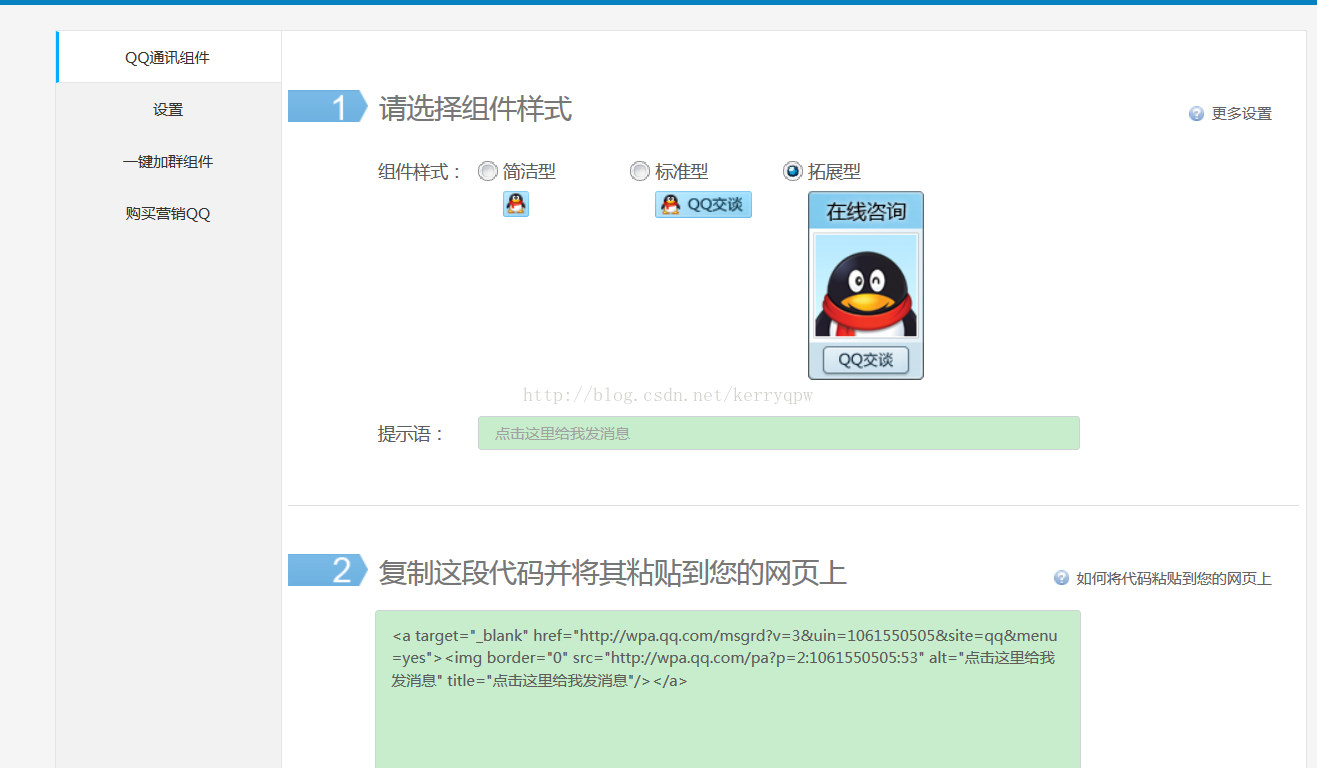The image size is (1317, 768).
Task: Click the QQ交谈 standard style preview
Action: point(703,204)
